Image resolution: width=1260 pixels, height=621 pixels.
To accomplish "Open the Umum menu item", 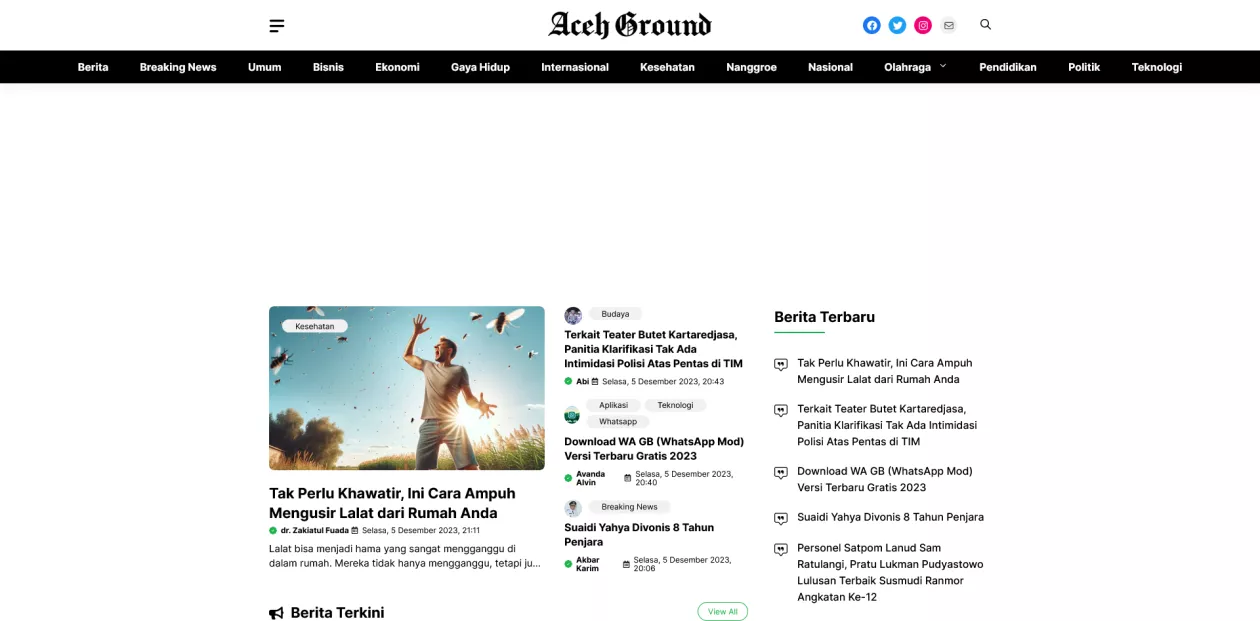I will [x=265, y=67].
